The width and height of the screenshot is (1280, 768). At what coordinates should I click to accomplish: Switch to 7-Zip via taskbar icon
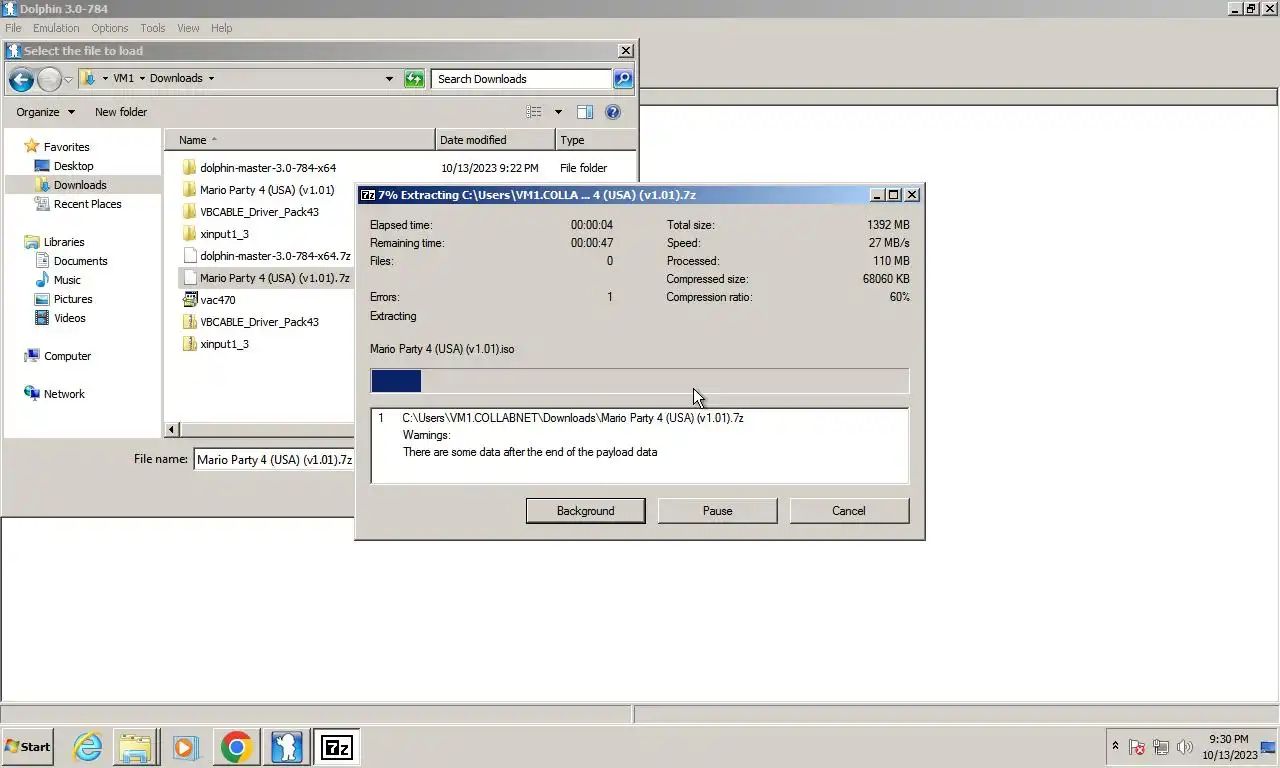pyautogui.click(x=336, y=747)
